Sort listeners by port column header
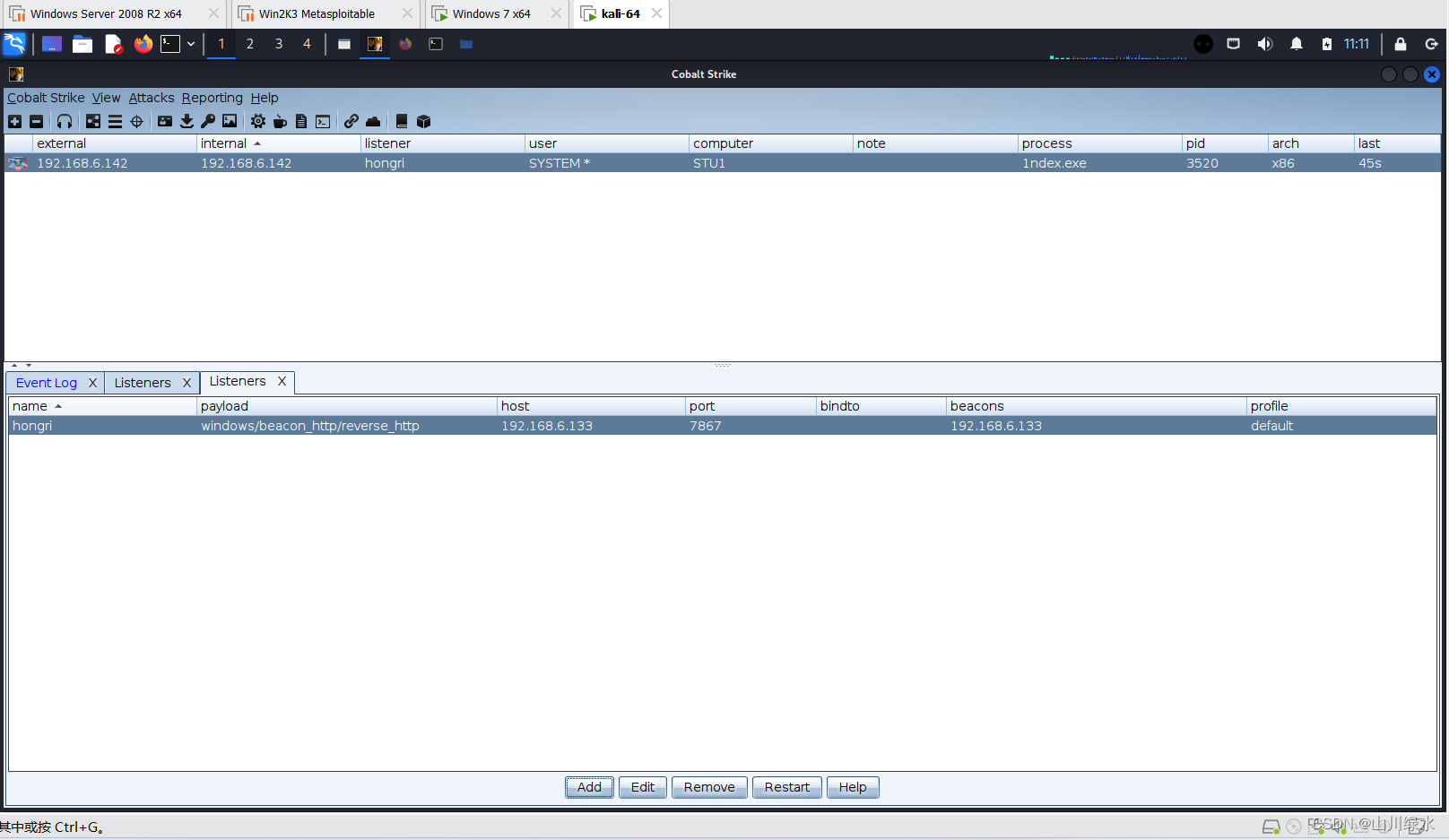Image resolution: width=1449 pixels, height=840 pixels. (x=750, y=406)
